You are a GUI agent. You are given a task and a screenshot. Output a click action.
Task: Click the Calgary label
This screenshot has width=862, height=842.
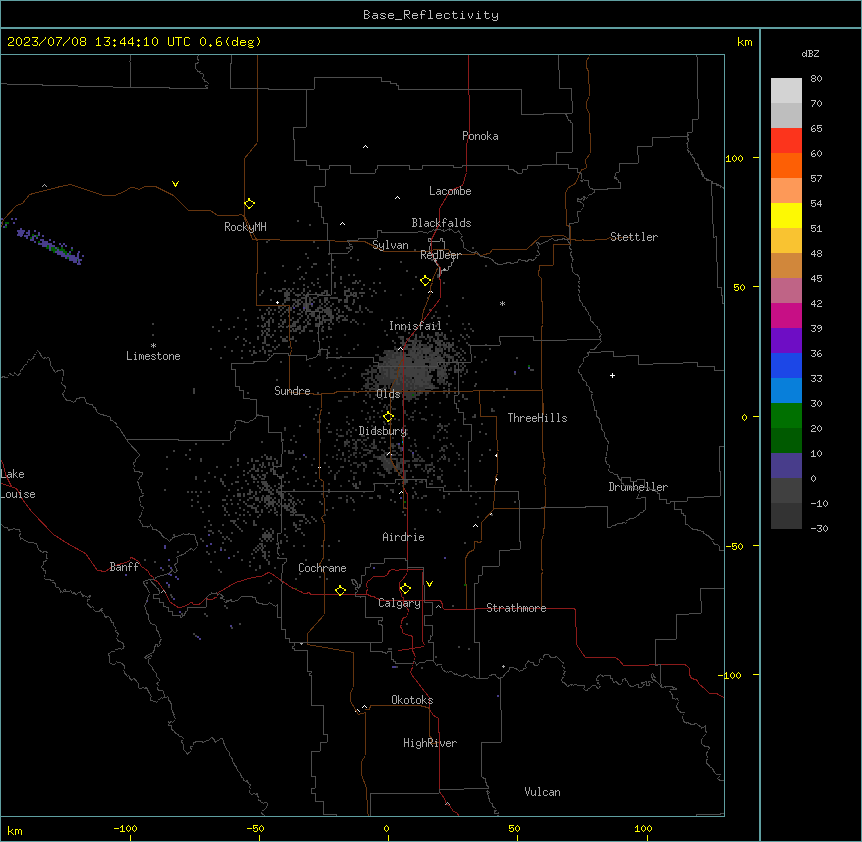point(400,603)
